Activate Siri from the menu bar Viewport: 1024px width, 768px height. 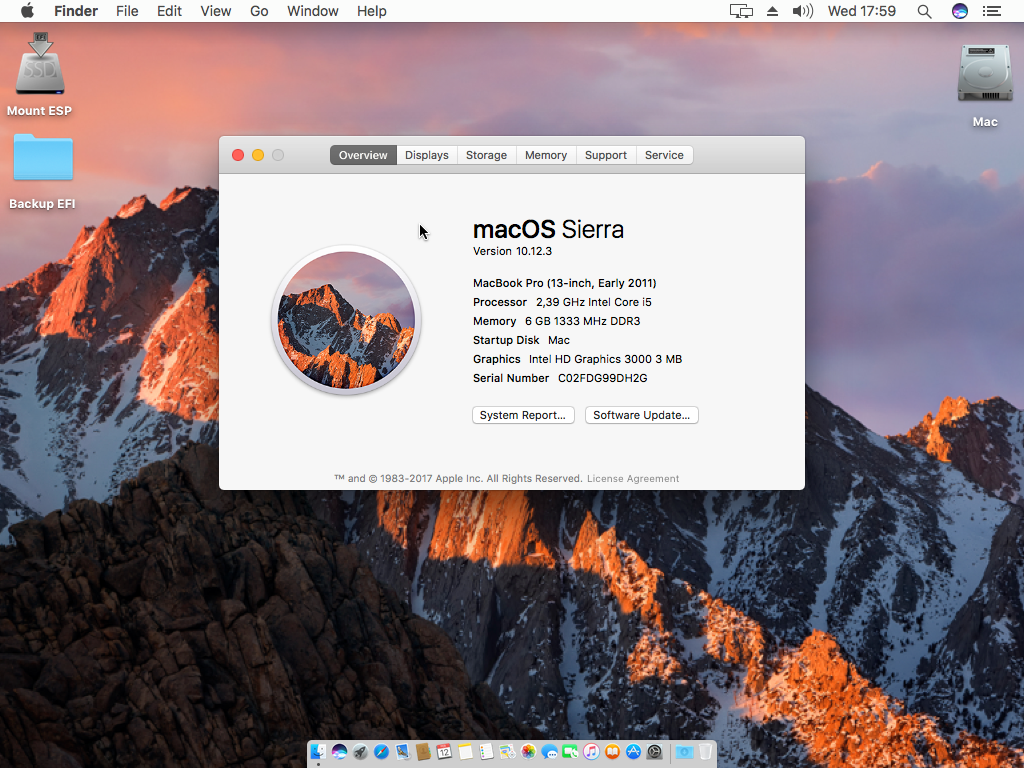pos(959,11)
